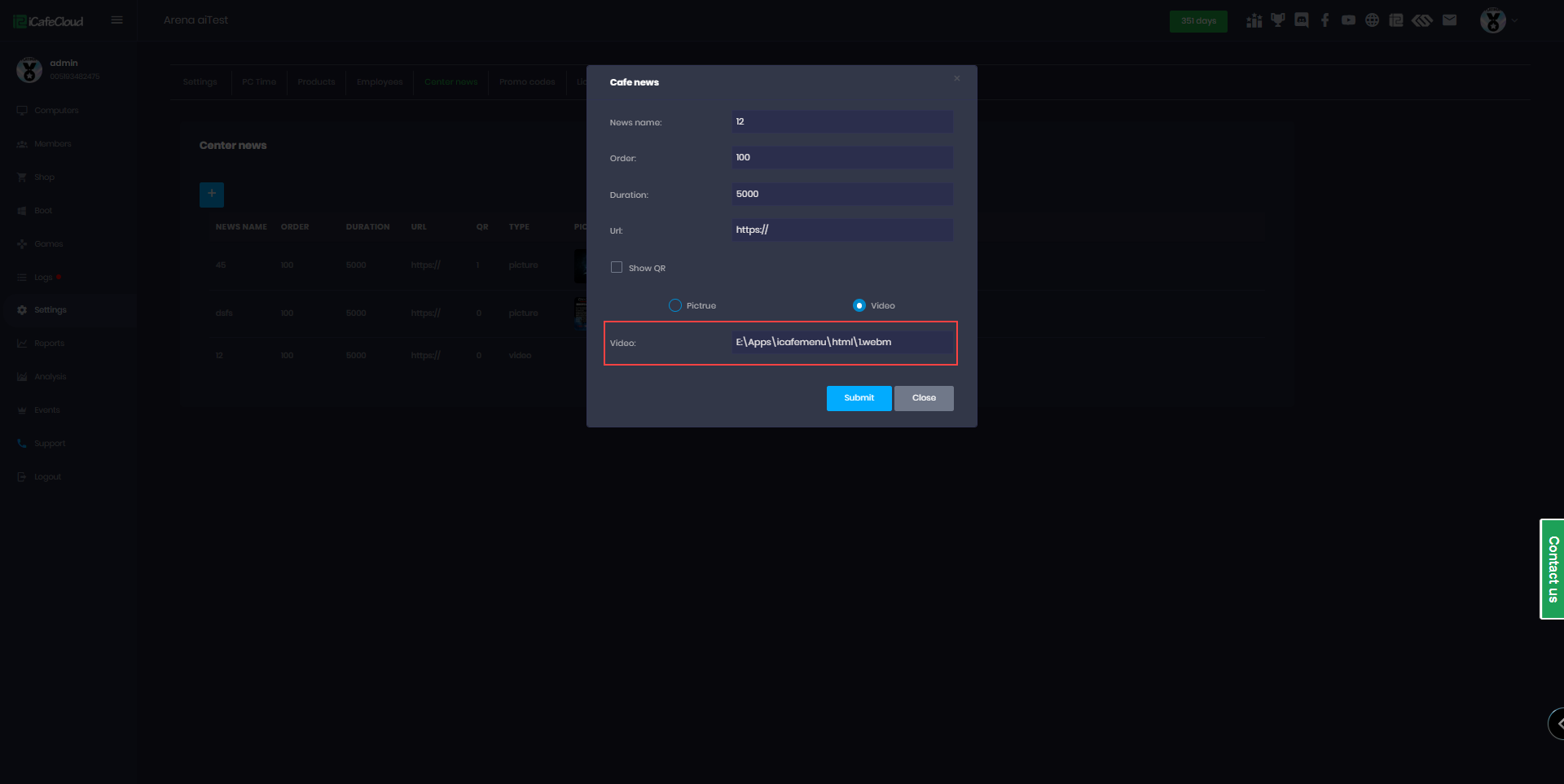Open the Promo codes tab
Image resolution: width=1564 pixels, height=784 pixels.
527,82
